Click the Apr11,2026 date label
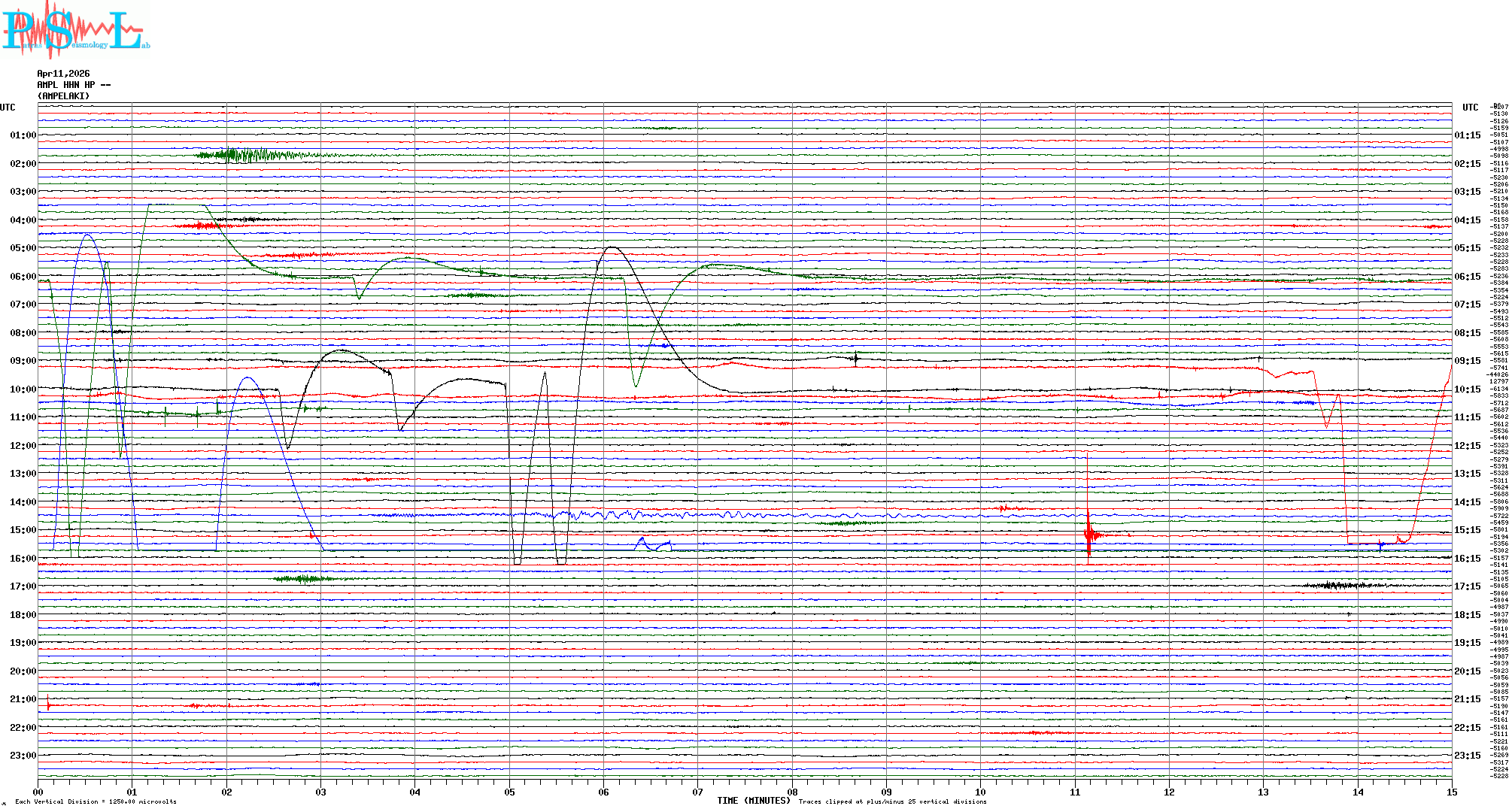This screenshot has width=1512, height=812. pos(63,74)
